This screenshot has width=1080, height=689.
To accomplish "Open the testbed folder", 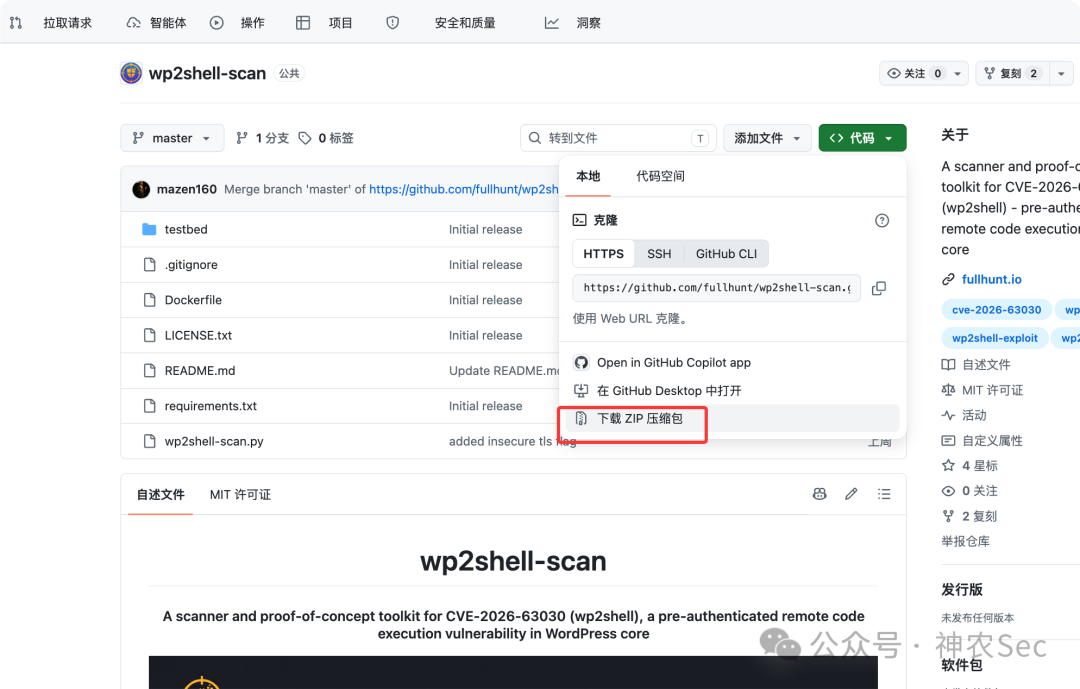I will pyautogui.click(x=186, y=229).
